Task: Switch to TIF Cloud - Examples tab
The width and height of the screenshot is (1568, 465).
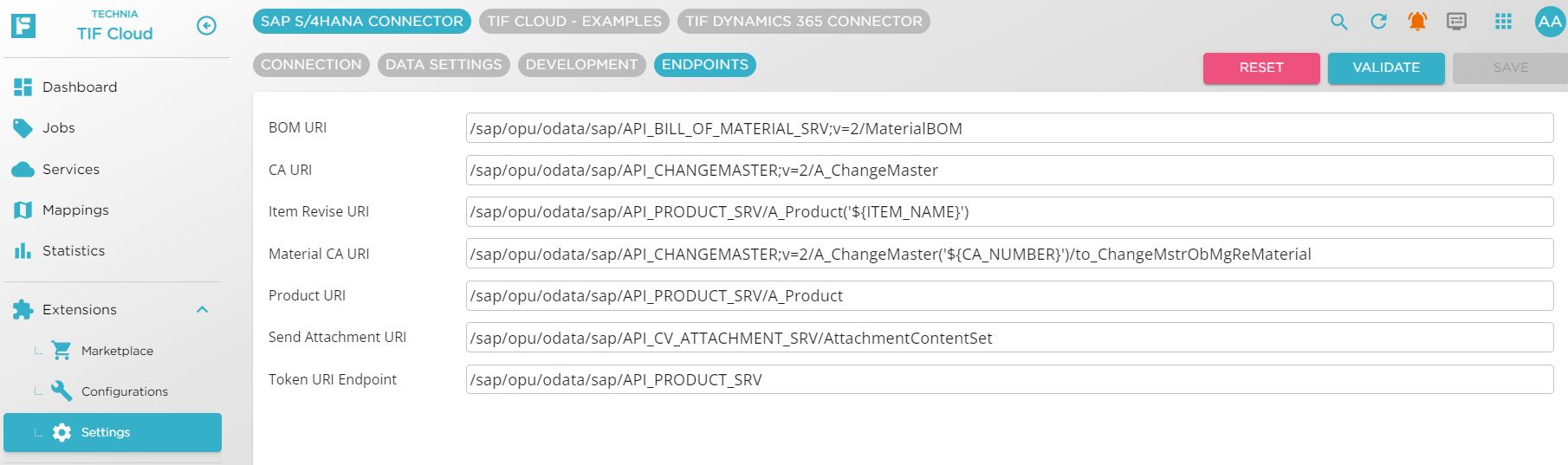Action: click(574, 21)
